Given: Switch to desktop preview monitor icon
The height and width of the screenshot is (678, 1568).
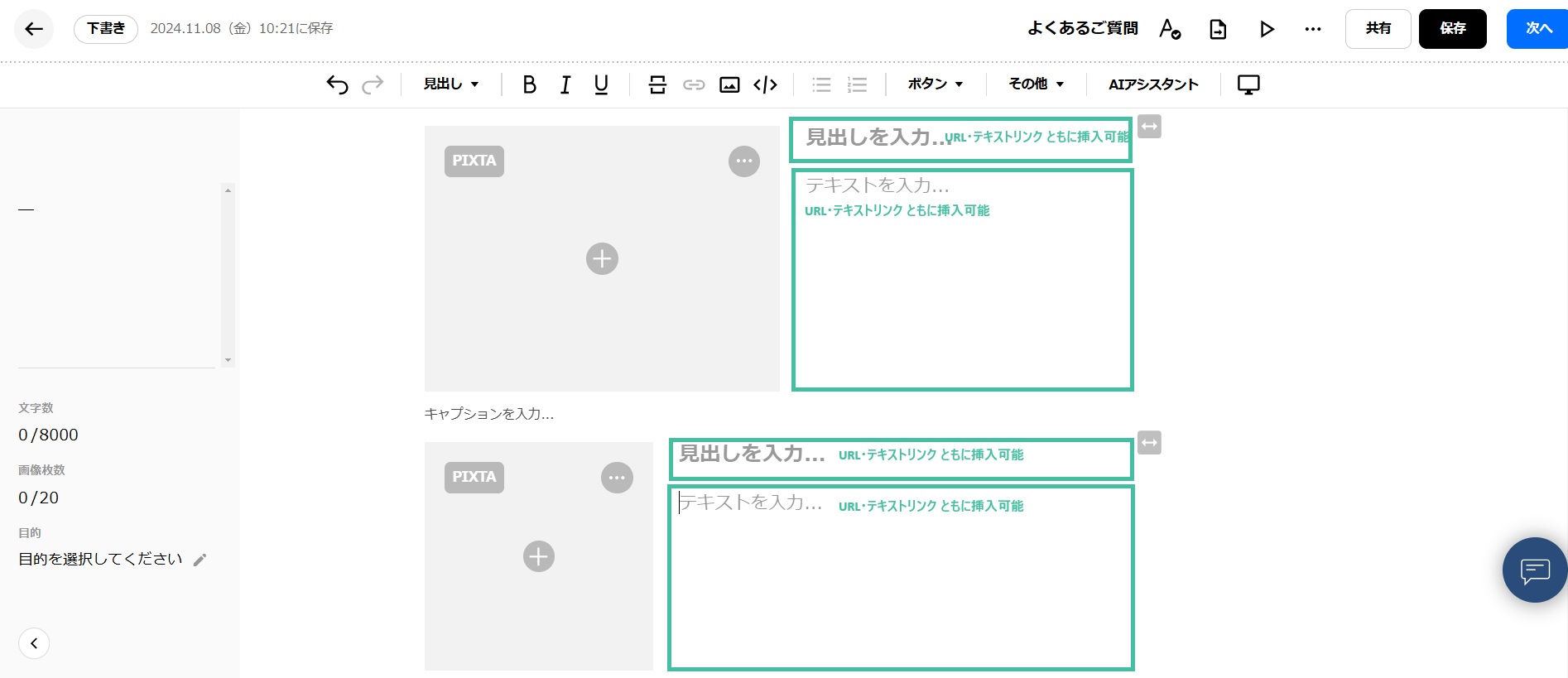Looking at the screenshot, I should 1248,84.
